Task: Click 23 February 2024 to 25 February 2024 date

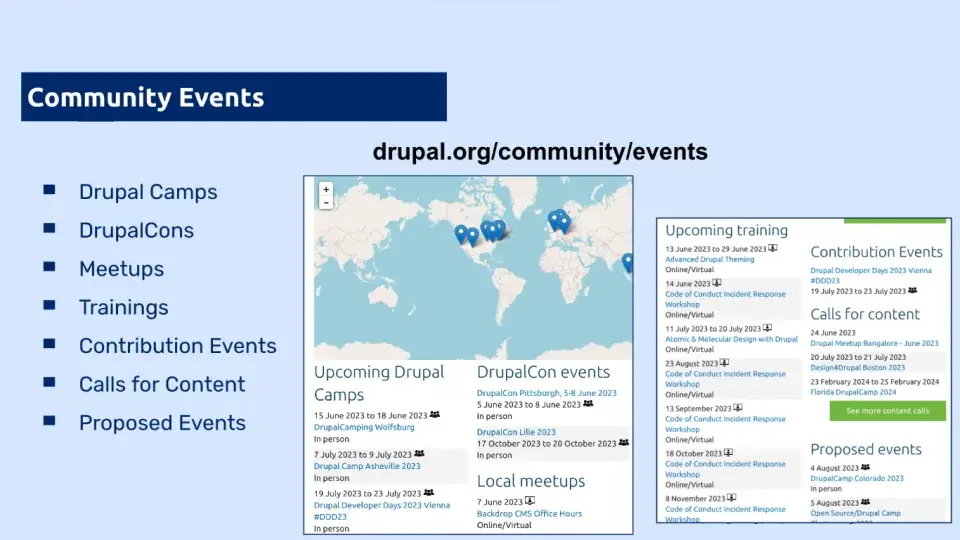Action: (x=874, y=381)
